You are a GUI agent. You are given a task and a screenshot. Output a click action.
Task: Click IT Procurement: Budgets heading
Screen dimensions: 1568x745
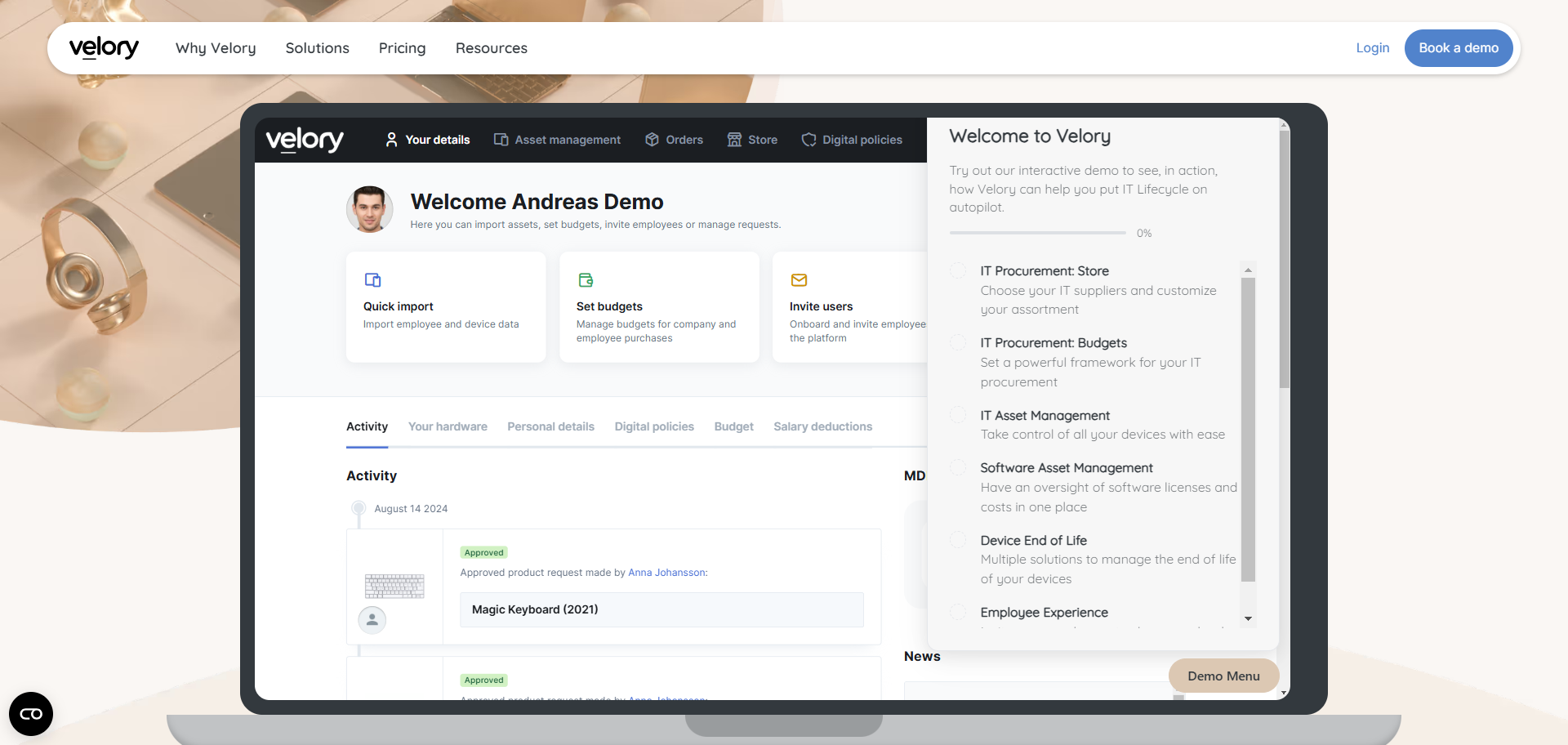[x=1053, y=342]
